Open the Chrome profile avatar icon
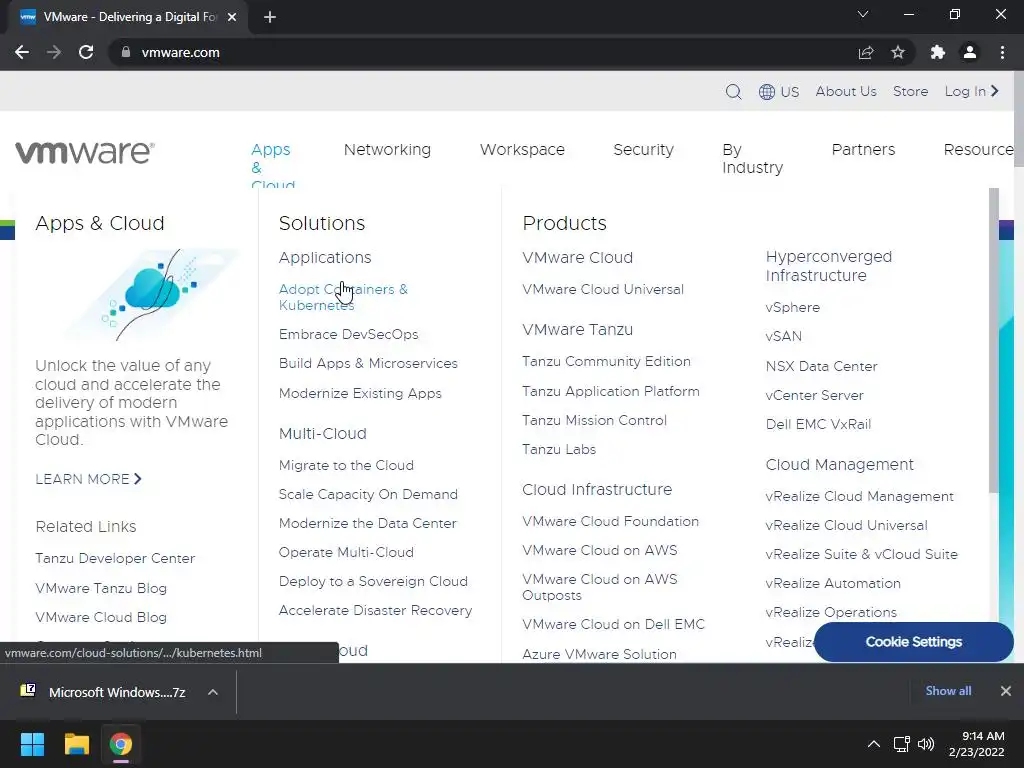This screenshot has height=768, width=1024. (x=970, y=52)
